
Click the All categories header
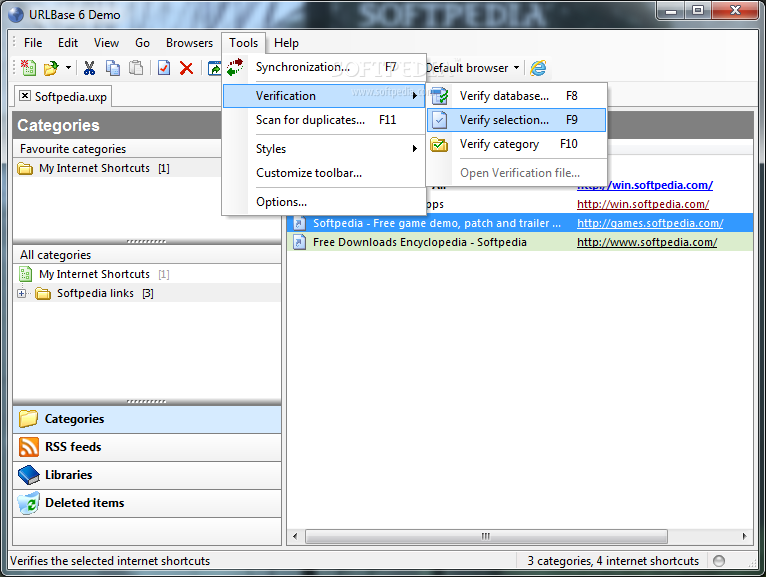(x=147, y=255)
